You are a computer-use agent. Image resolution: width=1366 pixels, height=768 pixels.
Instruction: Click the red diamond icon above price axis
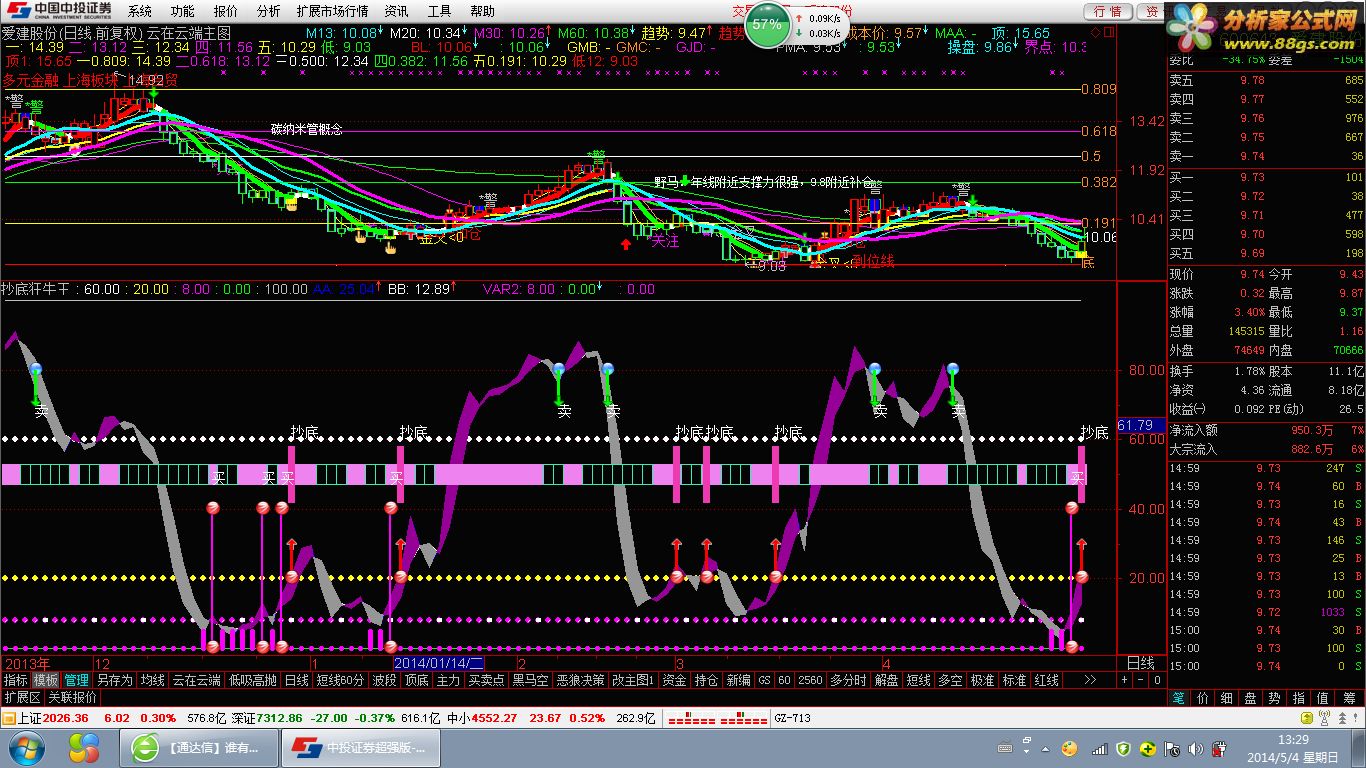(x=1095, y=33)
